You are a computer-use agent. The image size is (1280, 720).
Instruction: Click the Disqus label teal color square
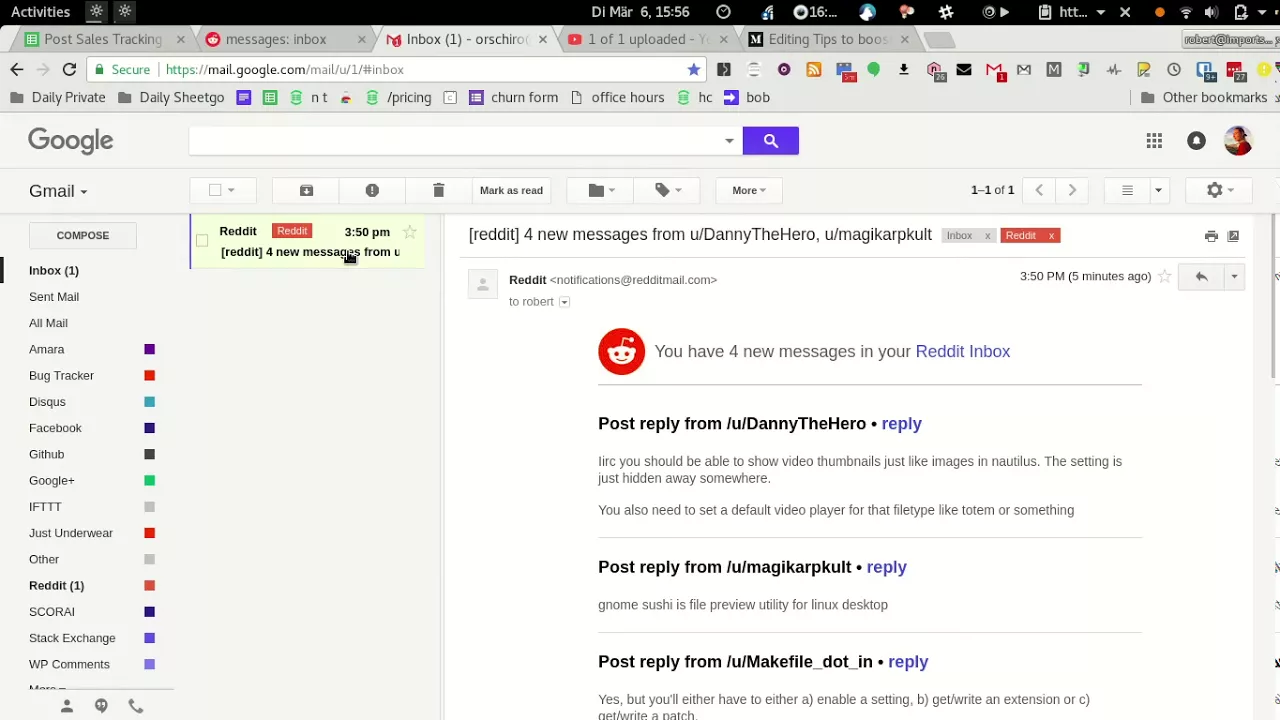point(149,402)
